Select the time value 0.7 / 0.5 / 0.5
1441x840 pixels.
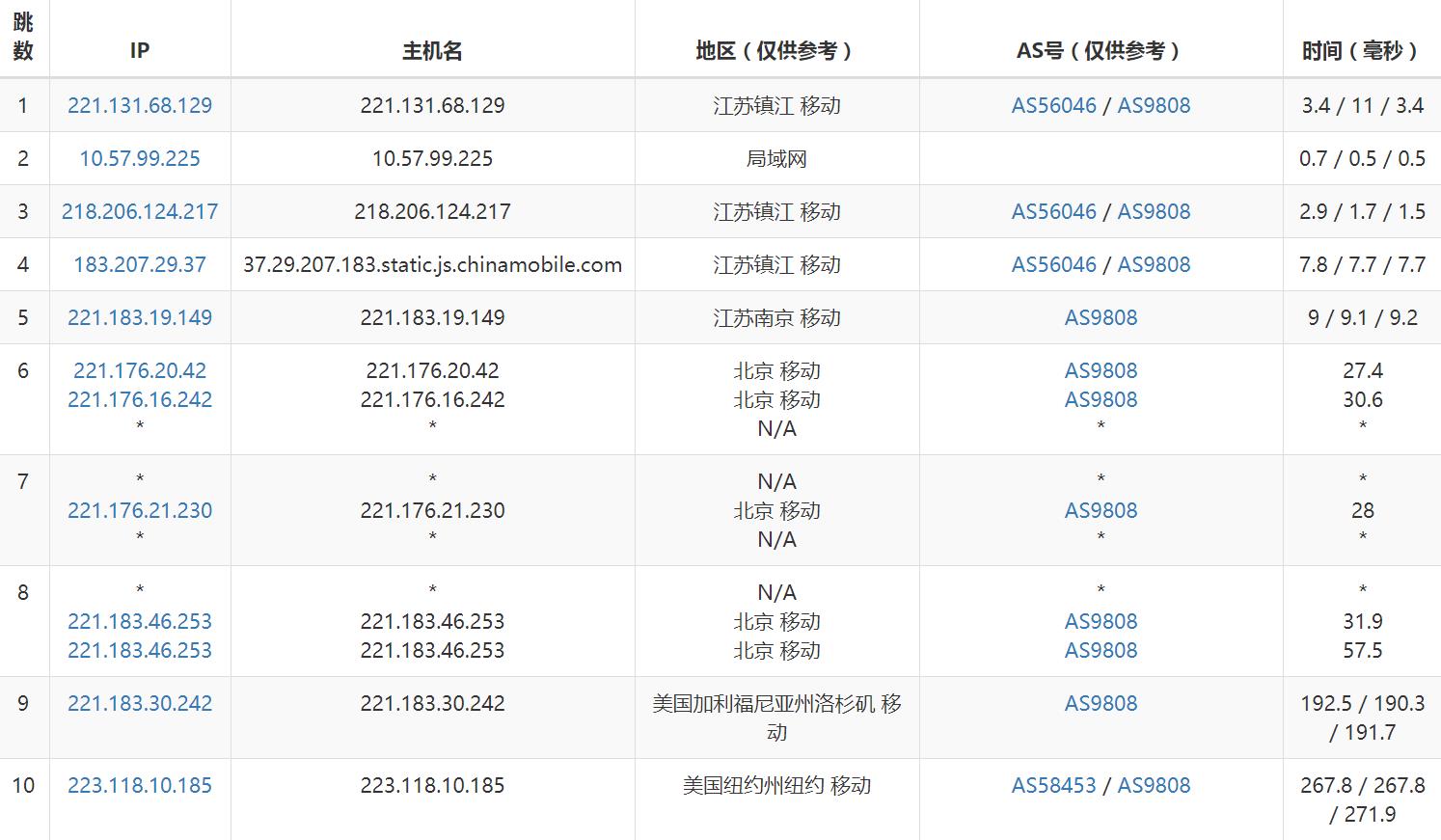tap(1362, 158)
